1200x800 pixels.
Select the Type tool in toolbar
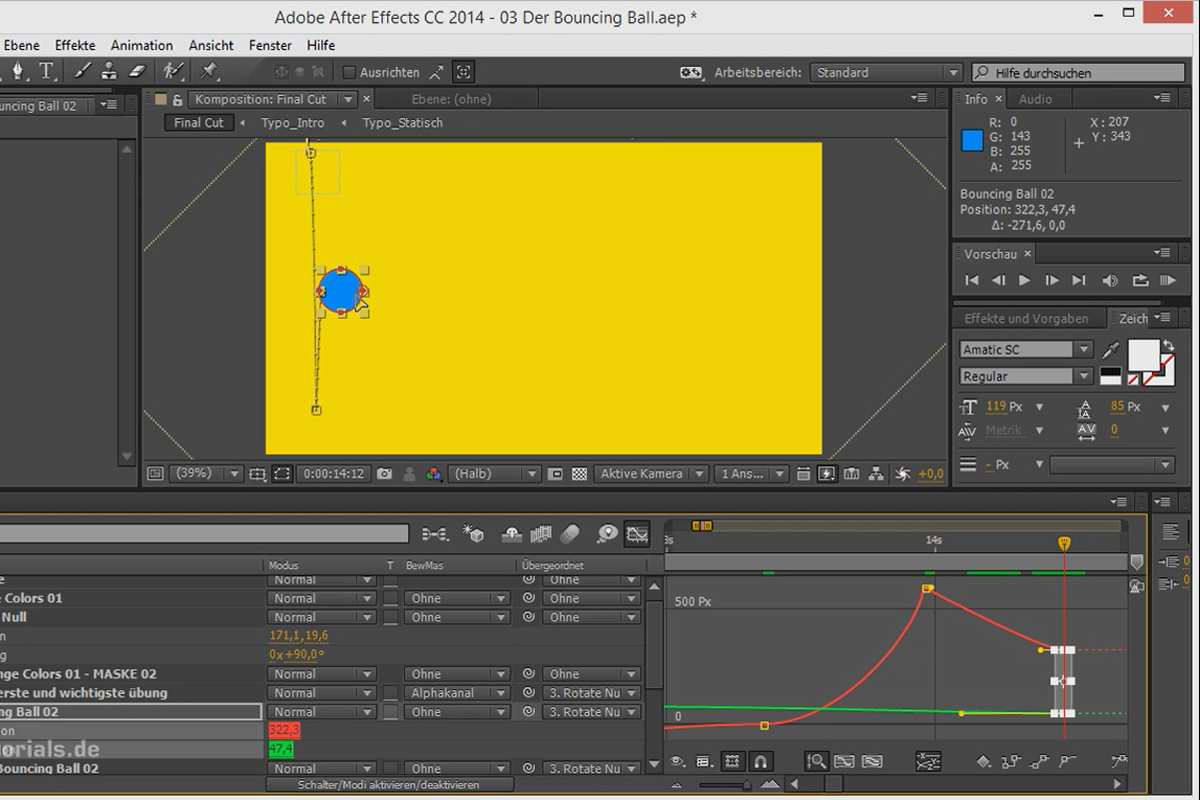point(46,72)
